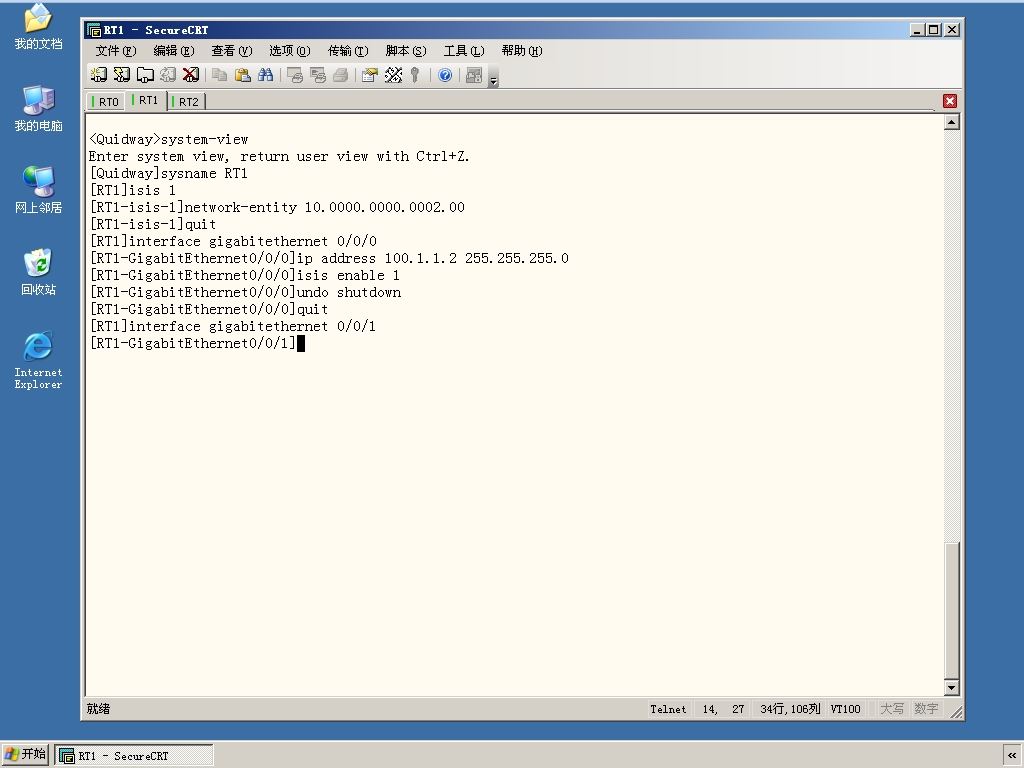This screenshot has height=768, width=1024.
Task: Close the active tab with red X
Action: point(950,101)
